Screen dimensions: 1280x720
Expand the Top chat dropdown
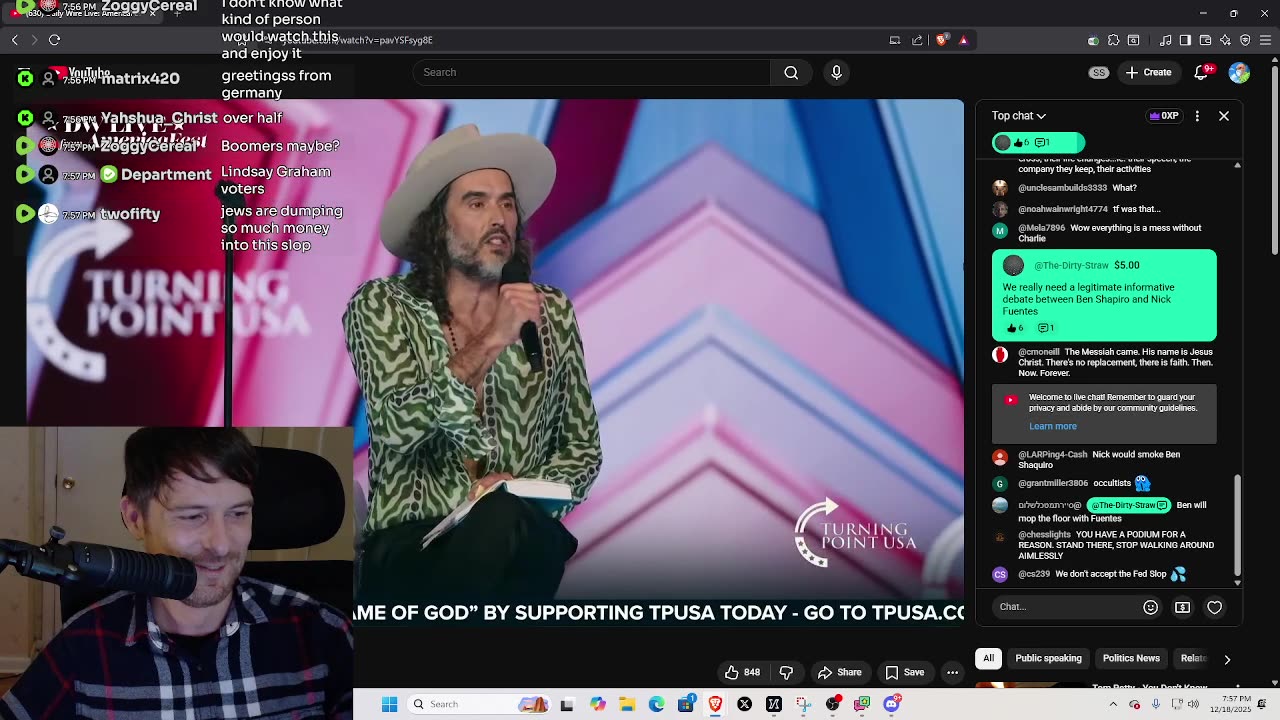(x=1019, y=116)
